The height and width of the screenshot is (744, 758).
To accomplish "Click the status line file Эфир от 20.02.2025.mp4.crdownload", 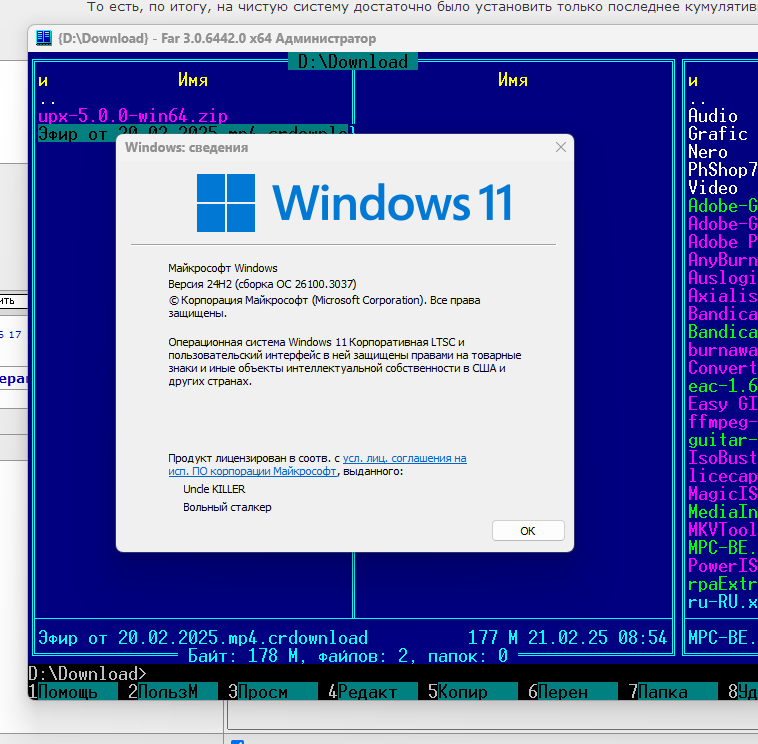I will tap(203, 638).
